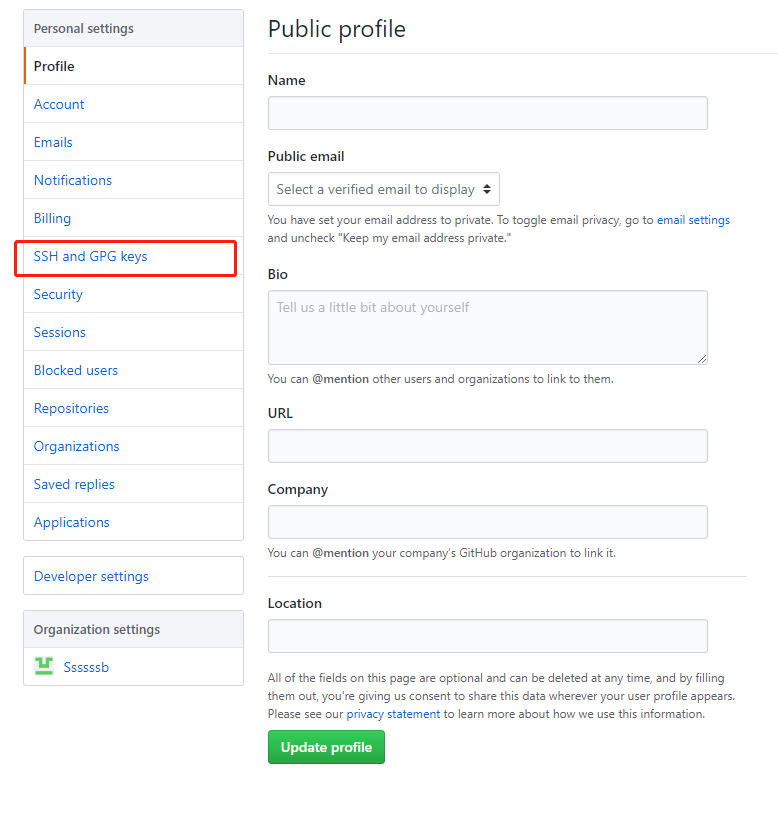The image size is (778, 819).
Task: Open Developer settings
Action: pos(91,577)
